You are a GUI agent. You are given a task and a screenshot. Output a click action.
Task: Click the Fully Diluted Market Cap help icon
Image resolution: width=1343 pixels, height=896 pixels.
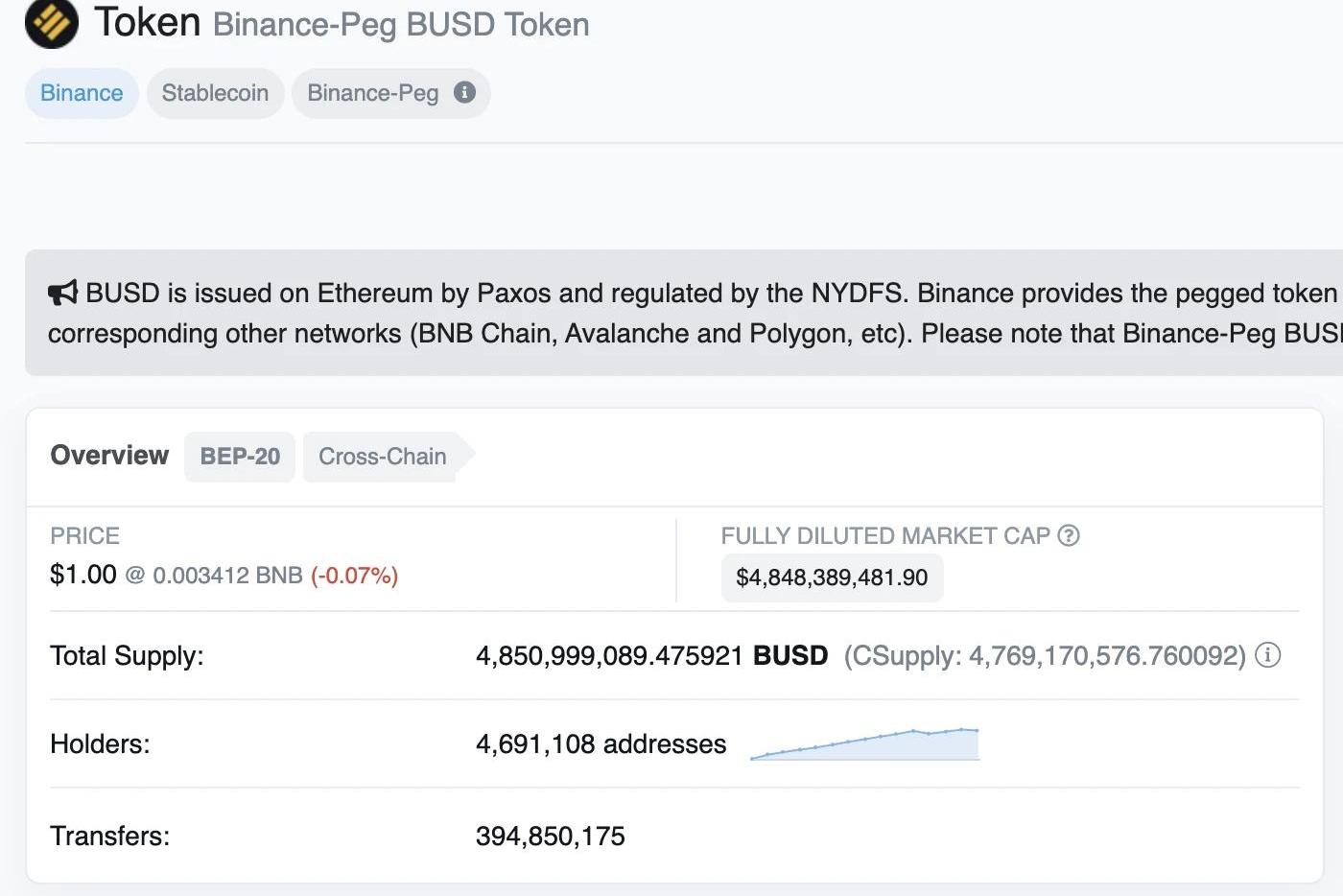1069,535
